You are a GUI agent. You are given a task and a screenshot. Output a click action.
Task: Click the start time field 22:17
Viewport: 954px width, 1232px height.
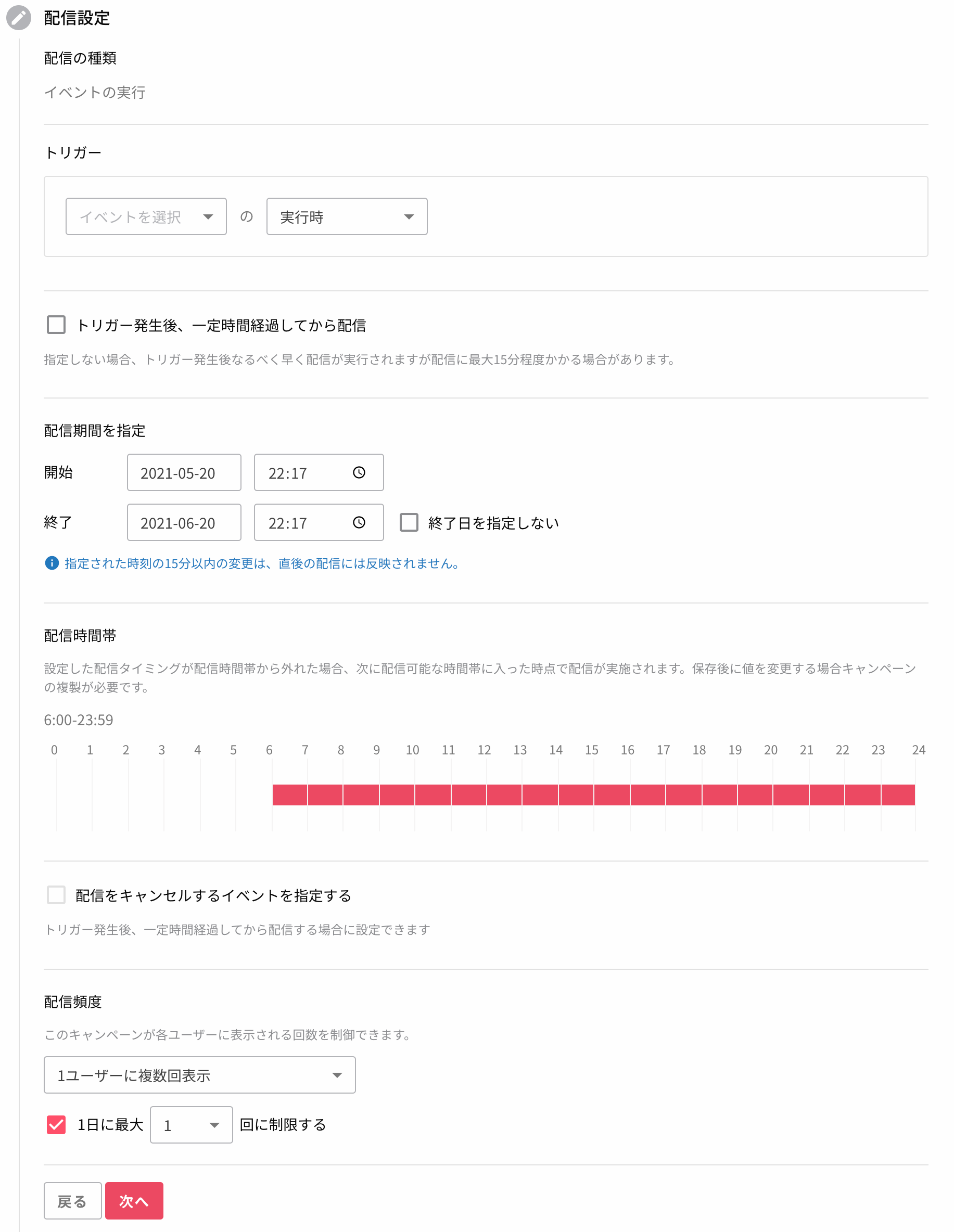(319, 473)
